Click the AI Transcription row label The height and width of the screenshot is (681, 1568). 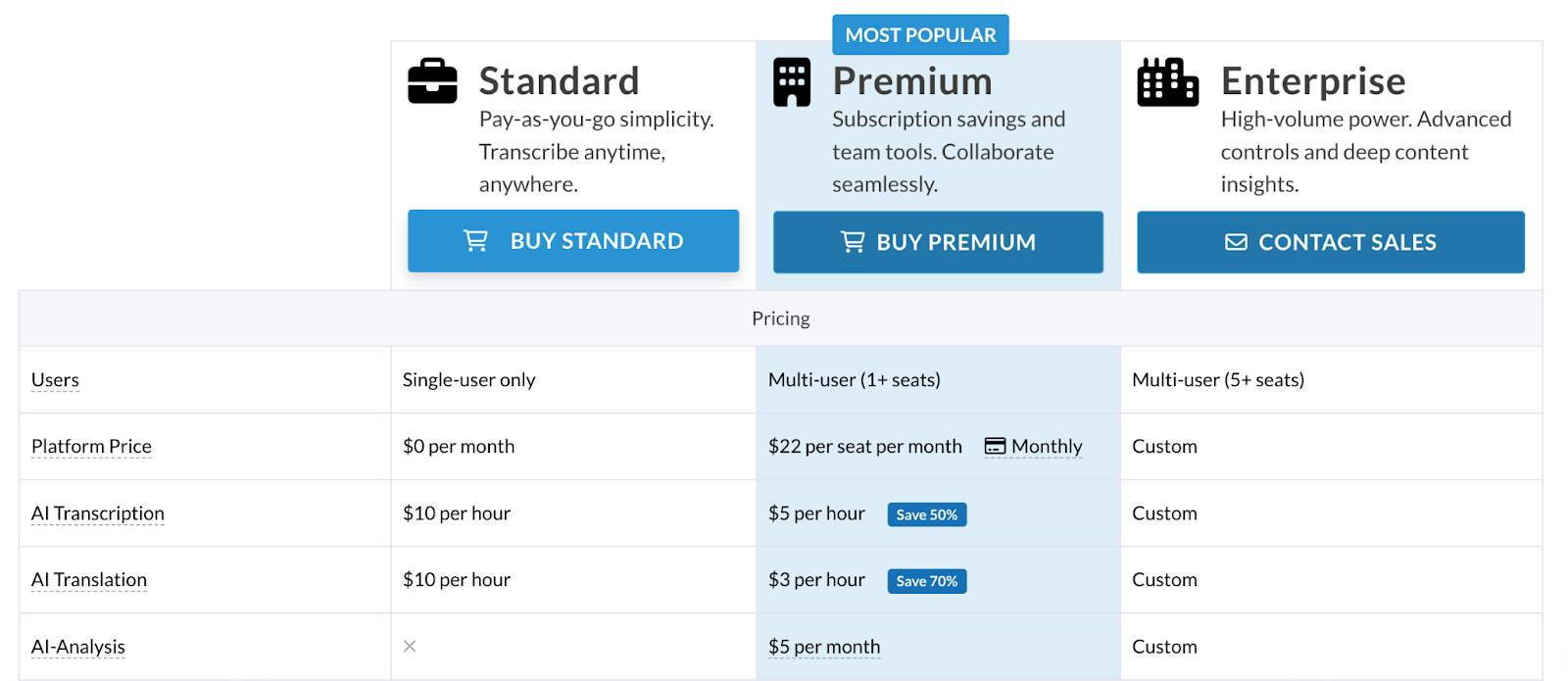pos(98,513)
